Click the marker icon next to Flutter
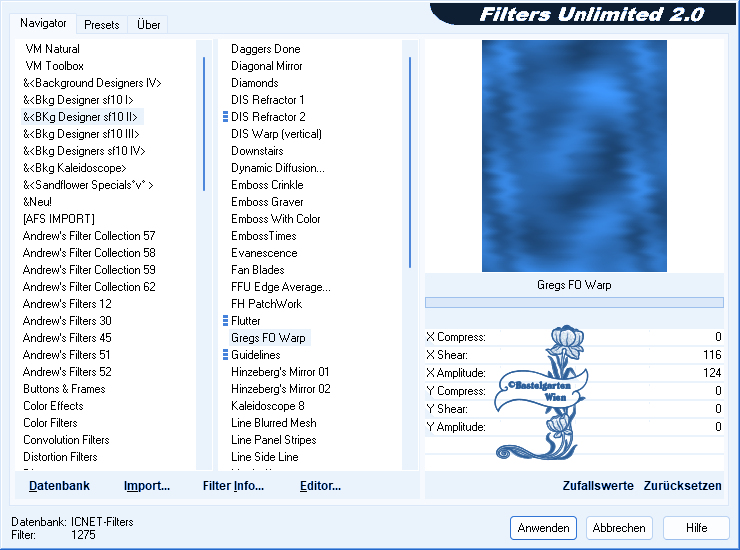 [225, 321]
